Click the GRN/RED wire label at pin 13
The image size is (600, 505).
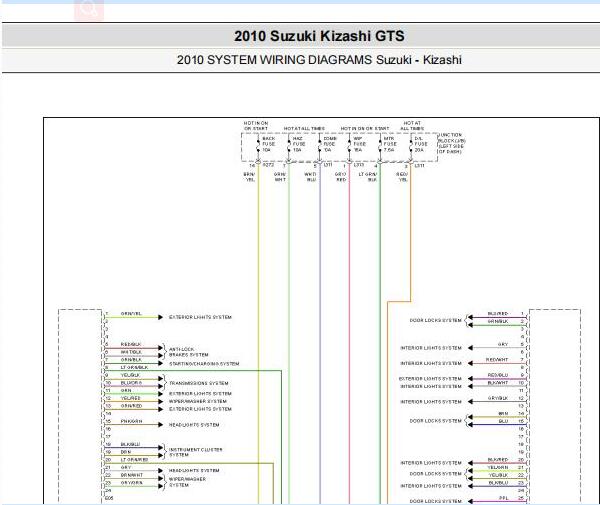pos(131,406)
